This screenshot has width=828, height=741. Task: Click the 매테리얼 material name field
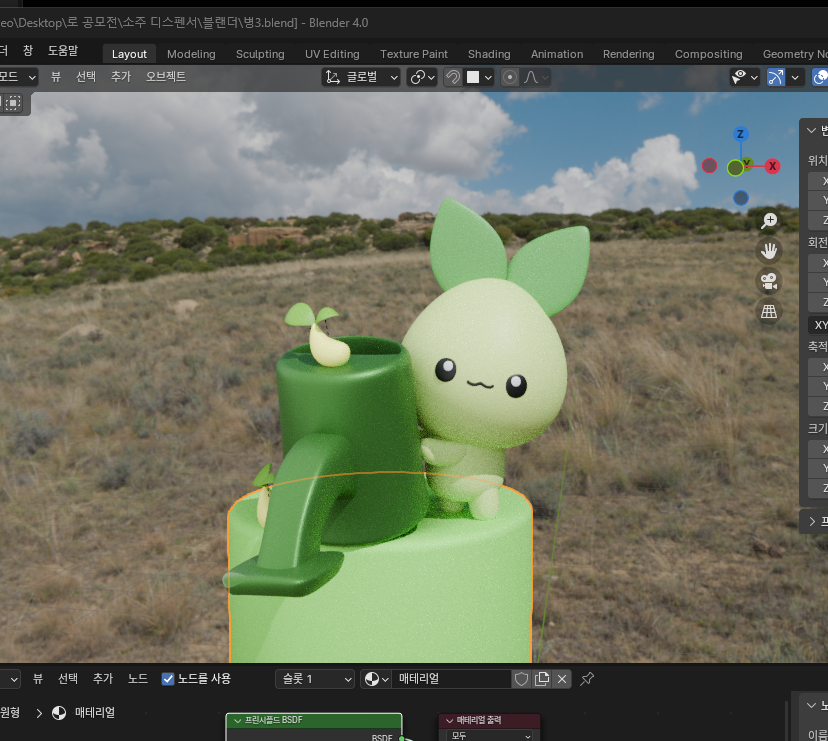[451, 679]
